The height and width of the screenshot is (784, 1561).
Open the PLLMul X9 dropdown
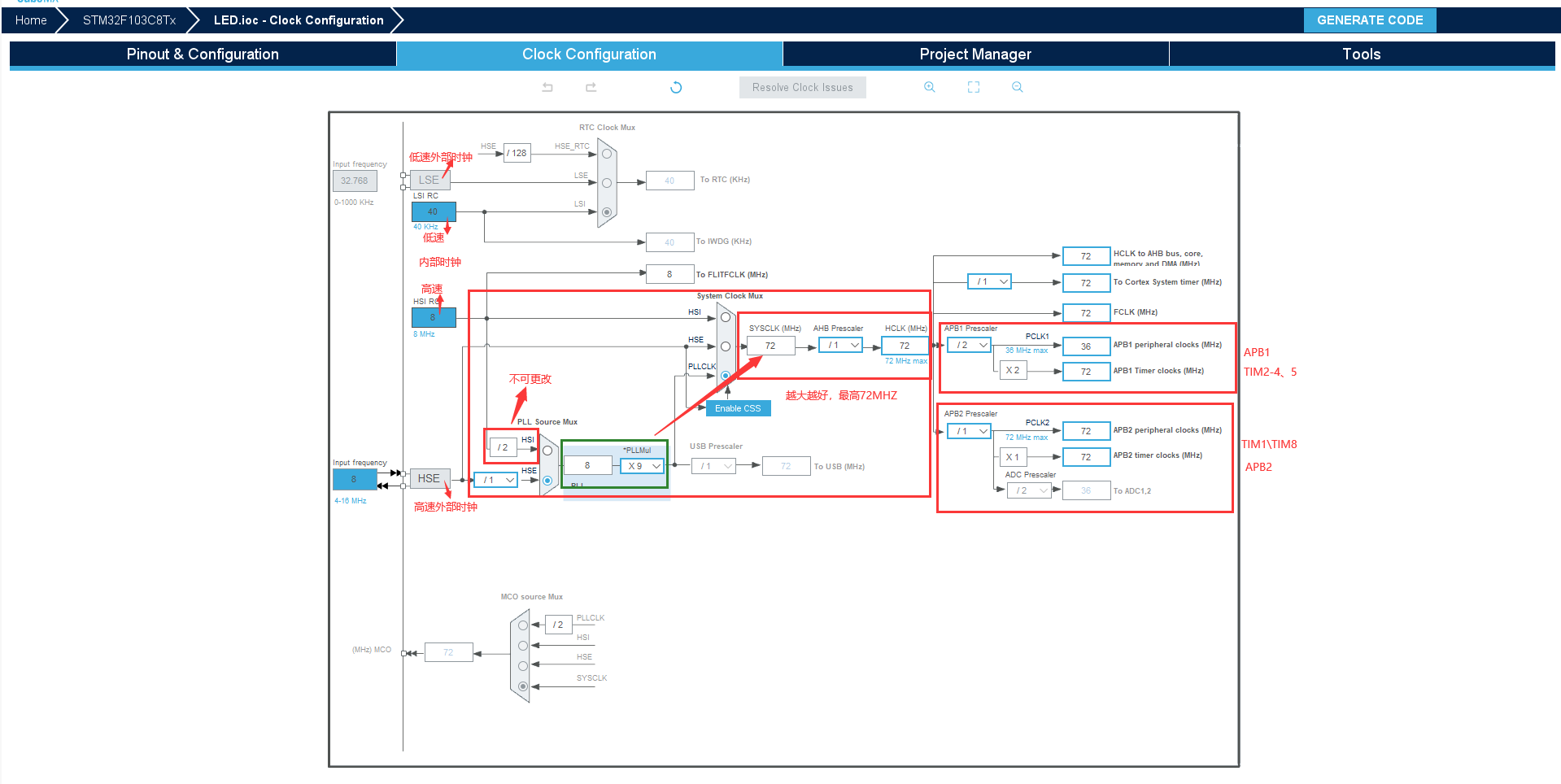click(643, 466)
